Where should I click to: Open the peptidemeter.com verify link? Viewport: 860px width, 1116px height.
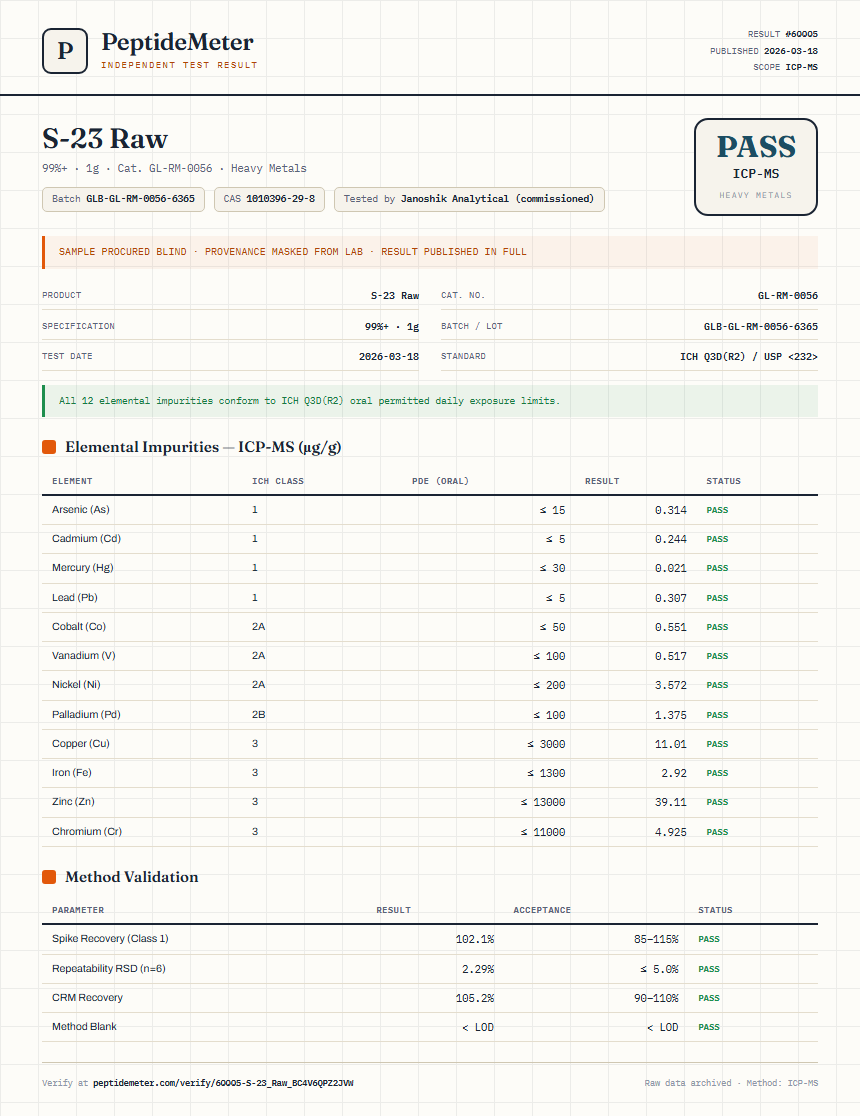(223, 1083)
